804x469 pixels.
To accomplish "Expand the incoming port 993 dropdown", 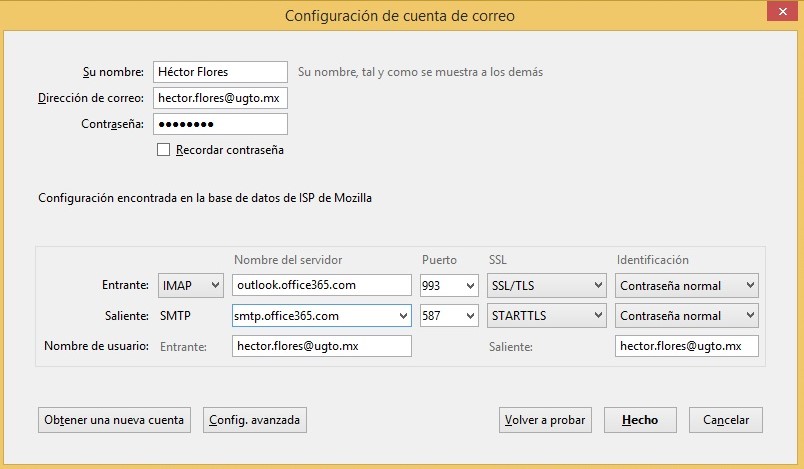I will [449, 286].
